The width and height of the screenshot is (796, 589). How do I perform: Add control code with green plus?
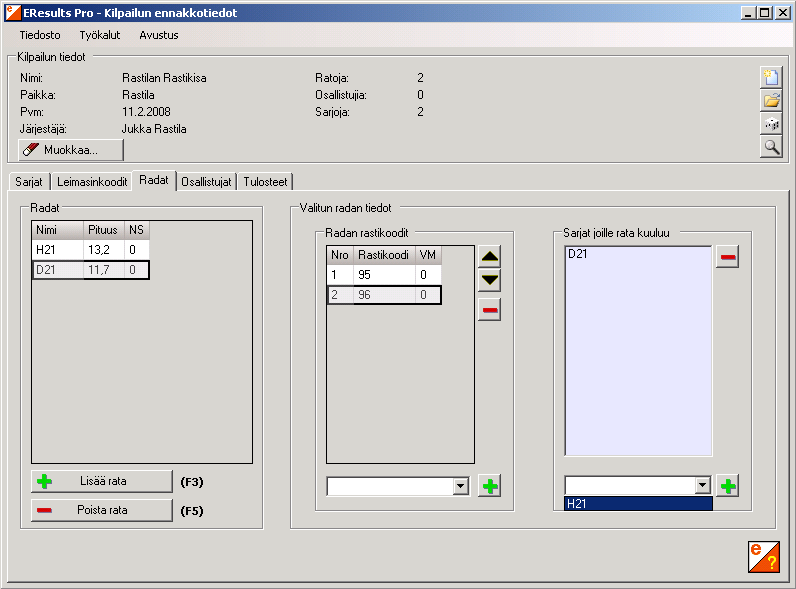489,486
